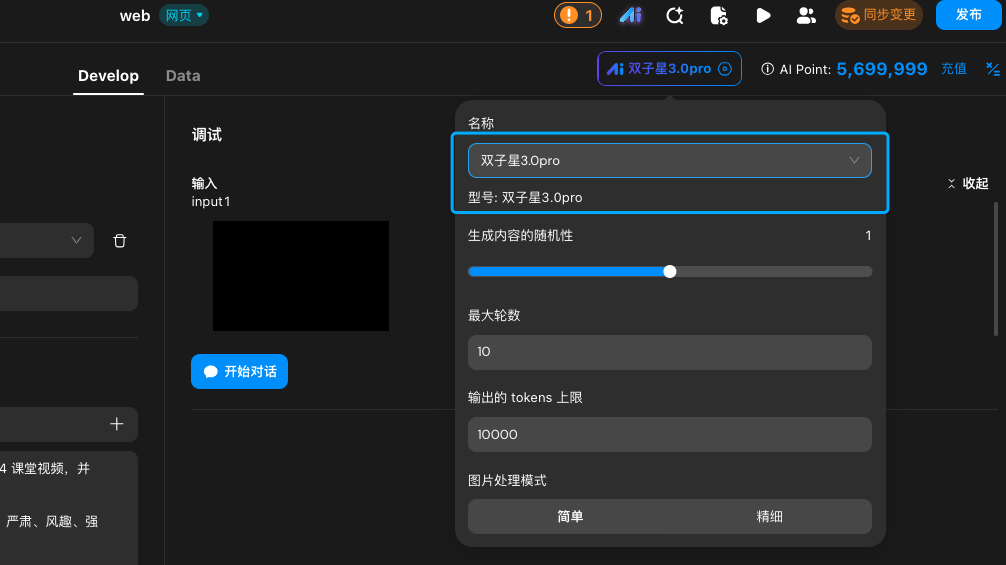
Task: Click the blue 发布 publish button
Action: pos(968,15)
